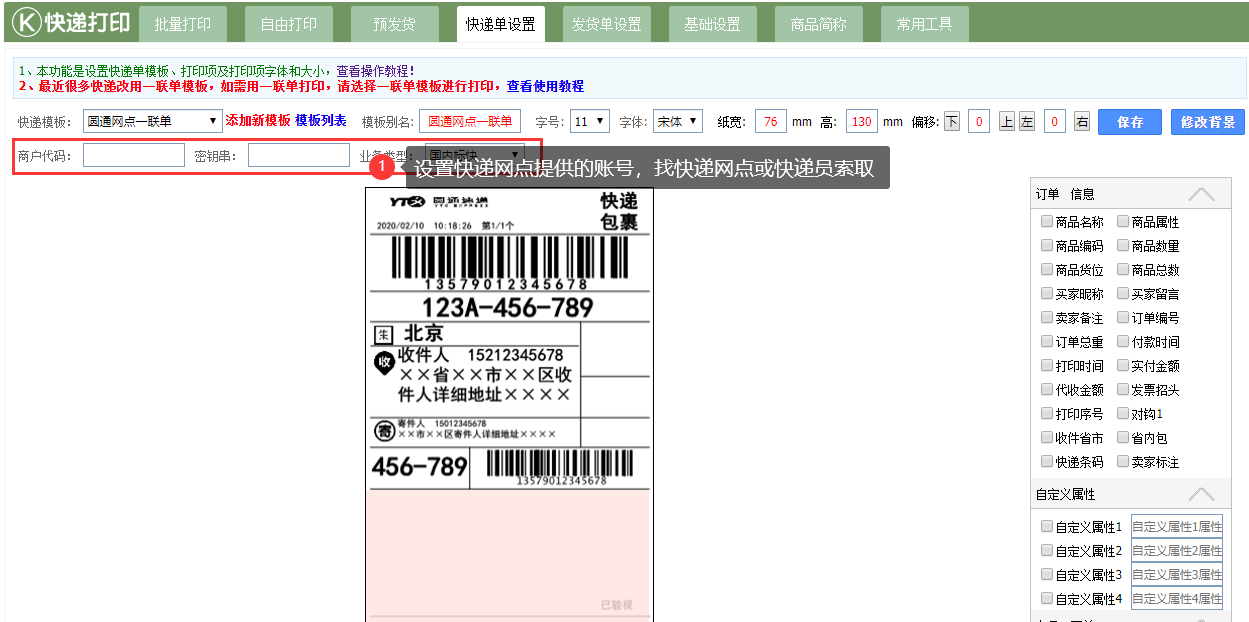This screenshot has height=622, width=1249.
Task: Open the 查看使用教程 link
Action: tap(546, 87)
